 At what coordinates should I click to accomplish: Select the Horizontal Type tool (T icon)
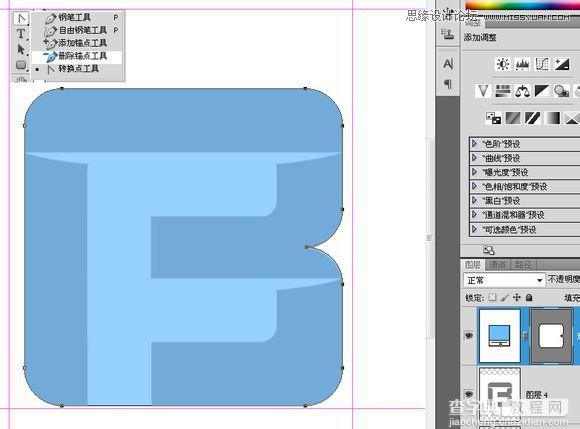[x=21, y=34]
